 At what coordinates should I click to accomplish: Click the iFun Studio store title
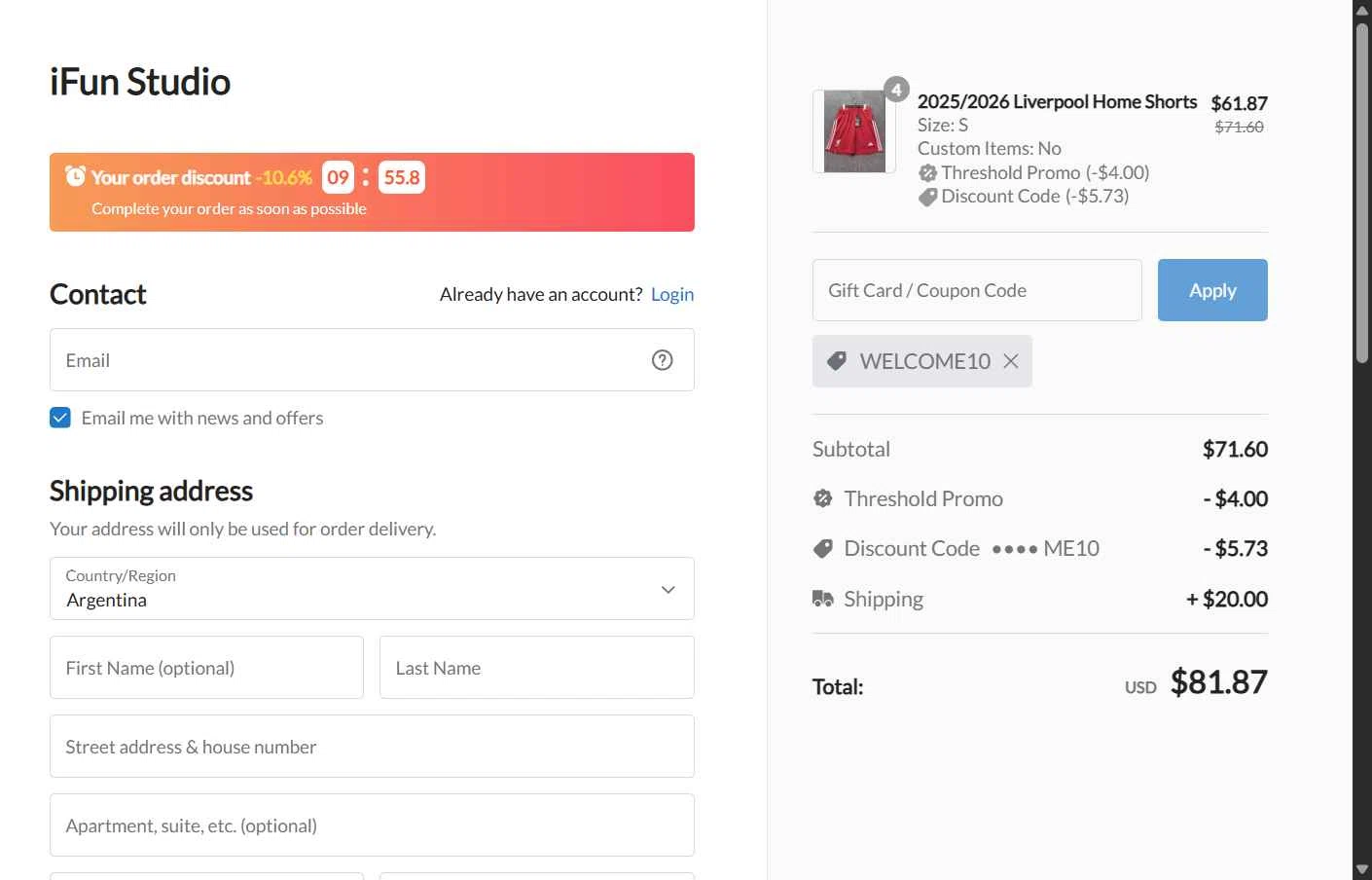140,82
